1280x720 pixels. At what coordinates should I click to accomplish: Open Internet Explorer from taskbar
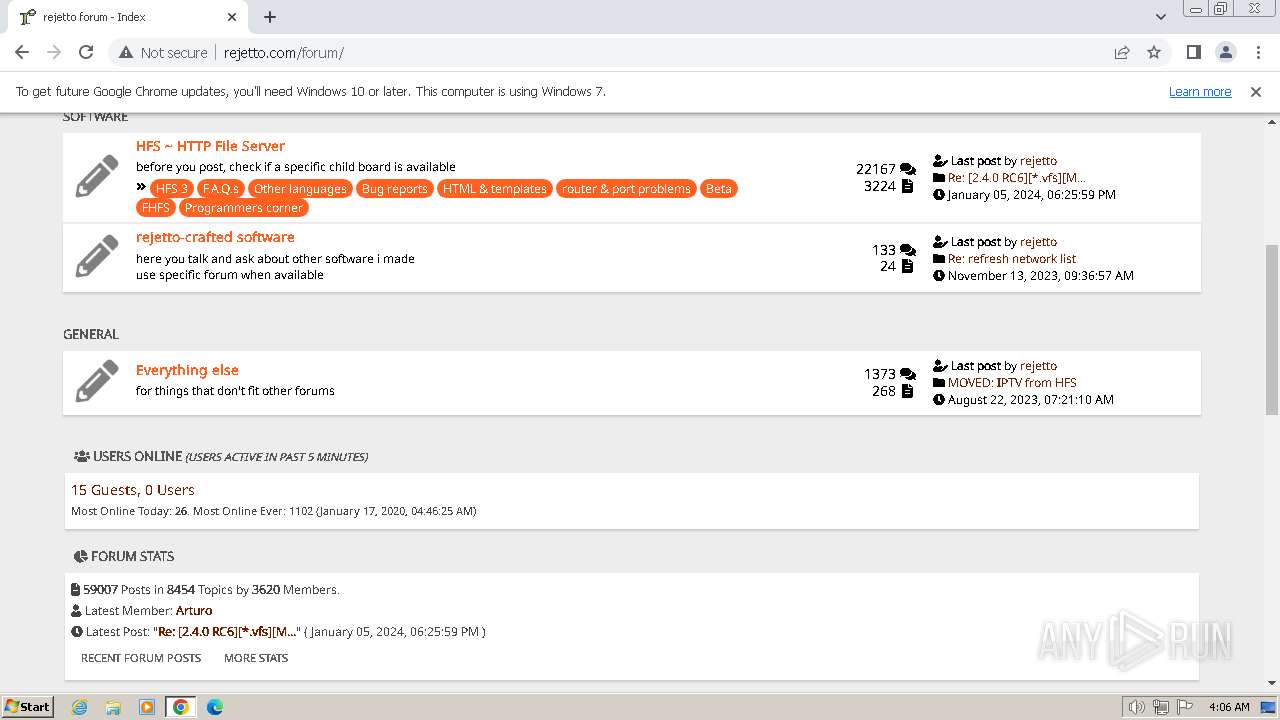pos(79,707)
